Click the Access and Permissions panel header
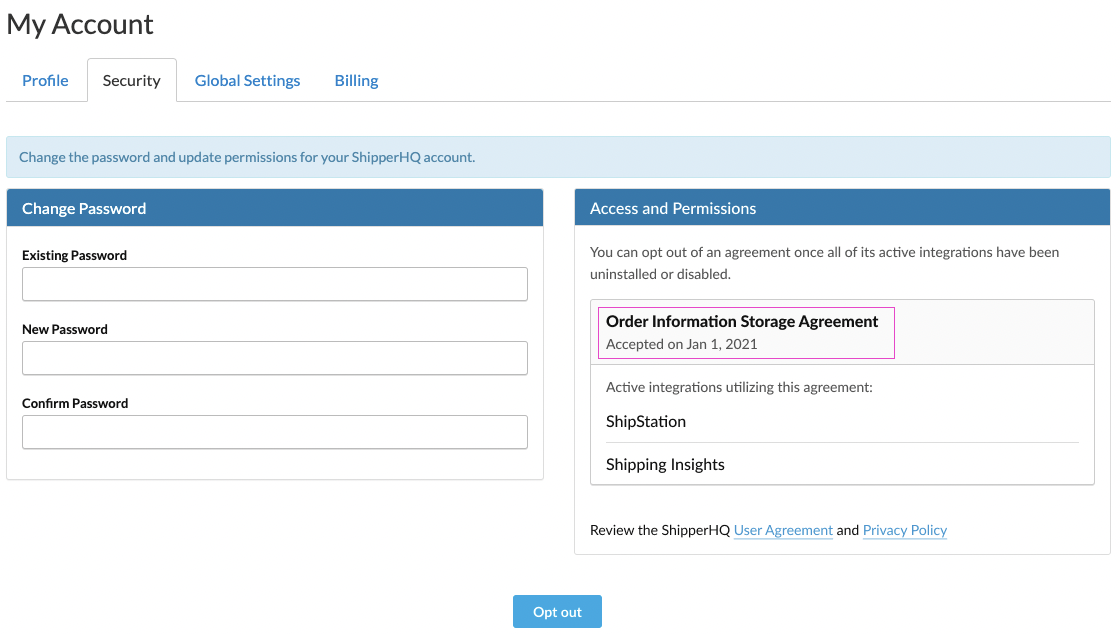 click(x=842, y=208)
